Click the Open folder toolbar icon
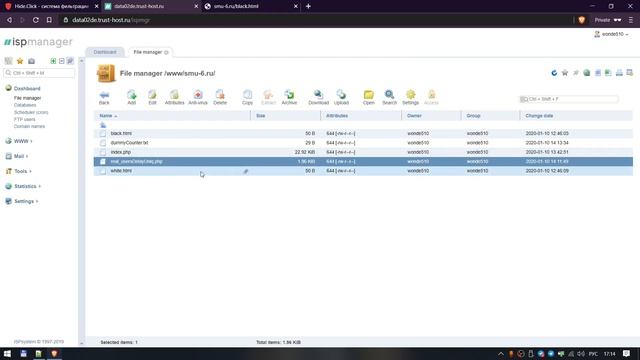This screenshot has height=360, width=640. [x=369, y=98]
